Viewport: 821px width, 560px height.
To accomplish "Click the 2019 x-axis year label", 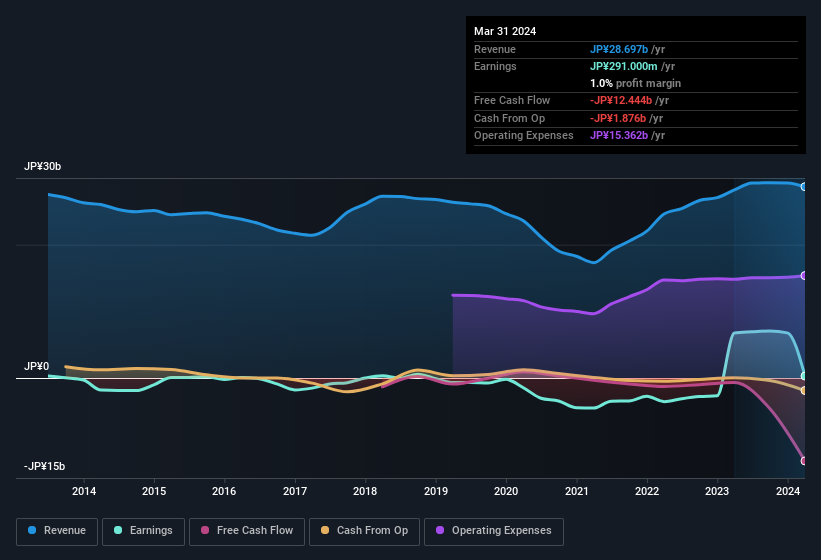I will click(x=436, y=491).
